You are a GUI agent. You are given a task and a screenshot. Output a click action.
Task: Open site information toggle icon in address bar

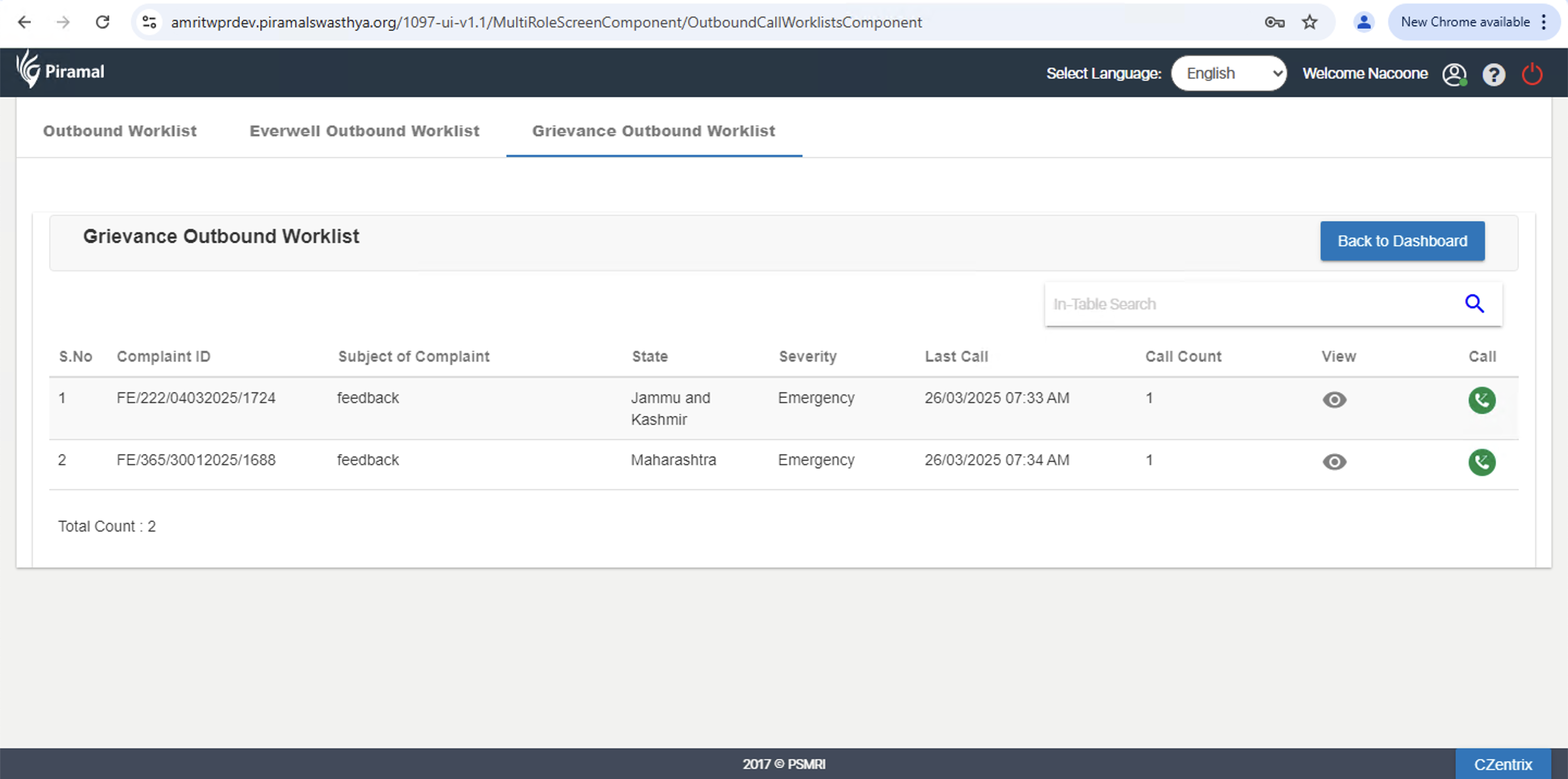pos(150,22)
